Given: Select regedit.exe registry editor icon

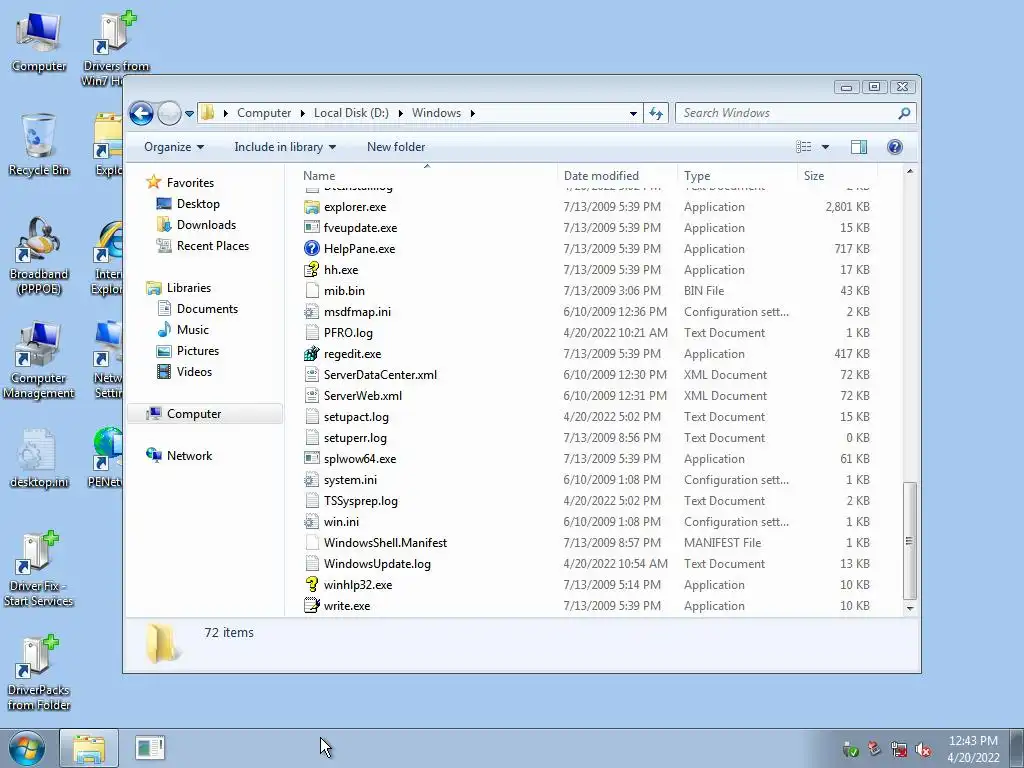Looking at the screenshot, I should coord(312,354).
